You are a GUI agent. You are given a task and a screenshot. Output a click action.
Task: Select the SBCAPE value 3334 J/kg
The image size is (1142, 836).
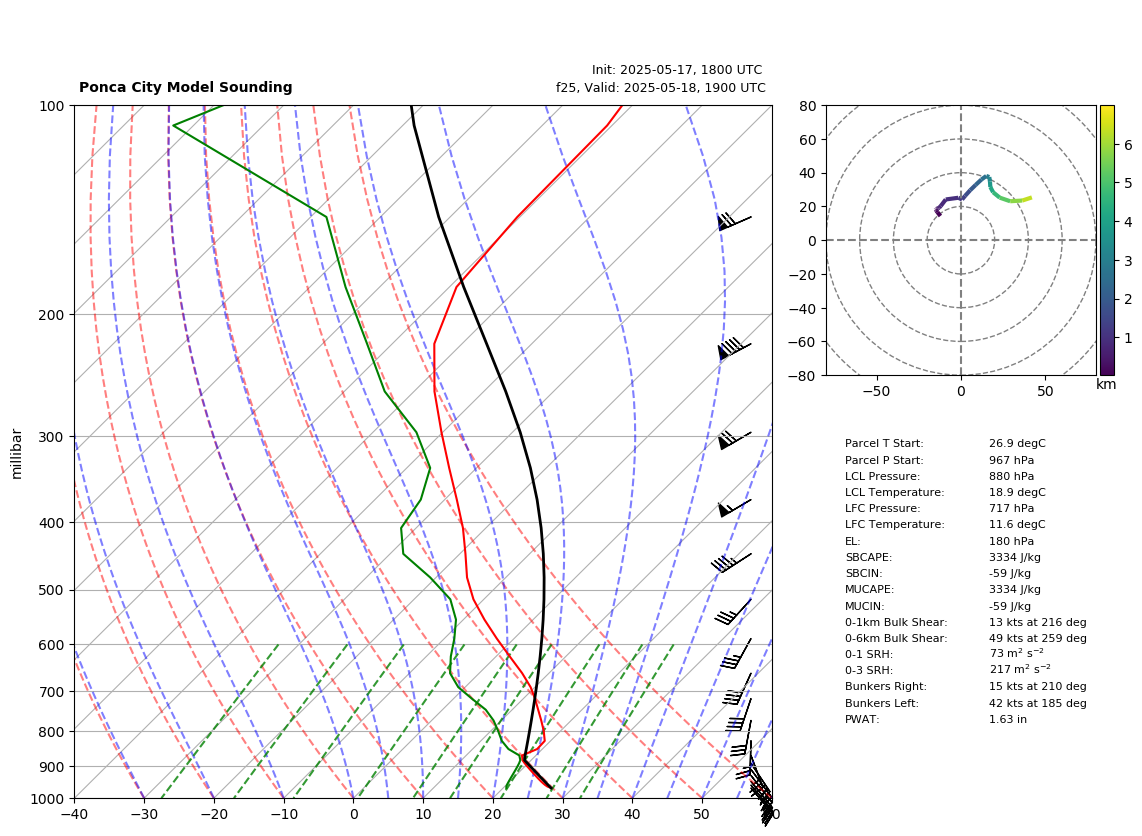(x=1015, y=557)
